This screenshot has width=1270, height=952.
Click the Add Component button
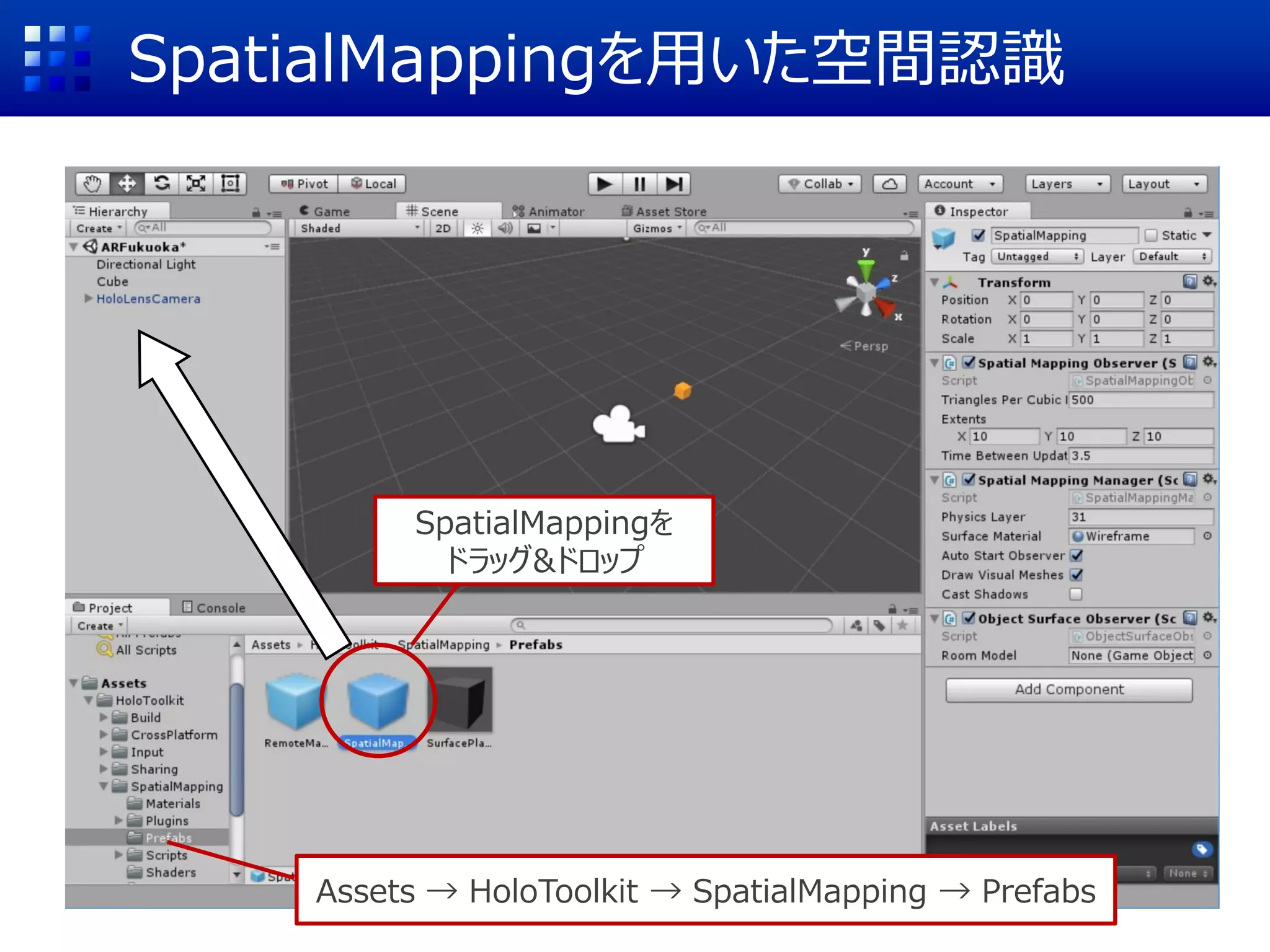click(x=1068, y=690)
